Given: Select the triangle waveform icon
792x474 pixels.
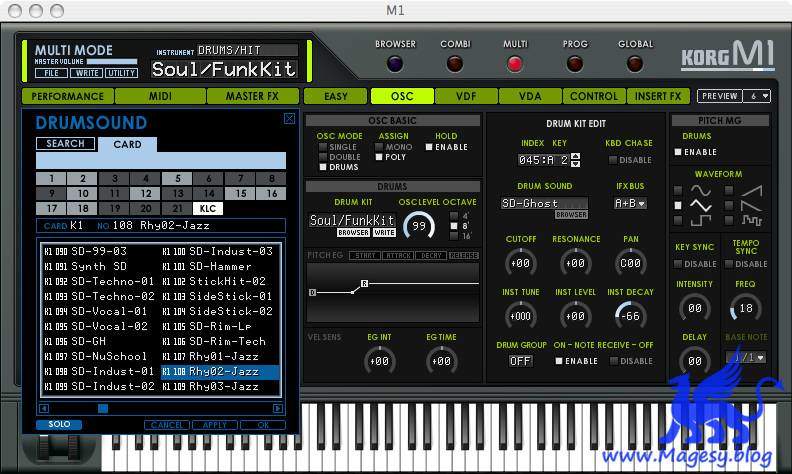Looking at the screenshot, I should (701, 205).
